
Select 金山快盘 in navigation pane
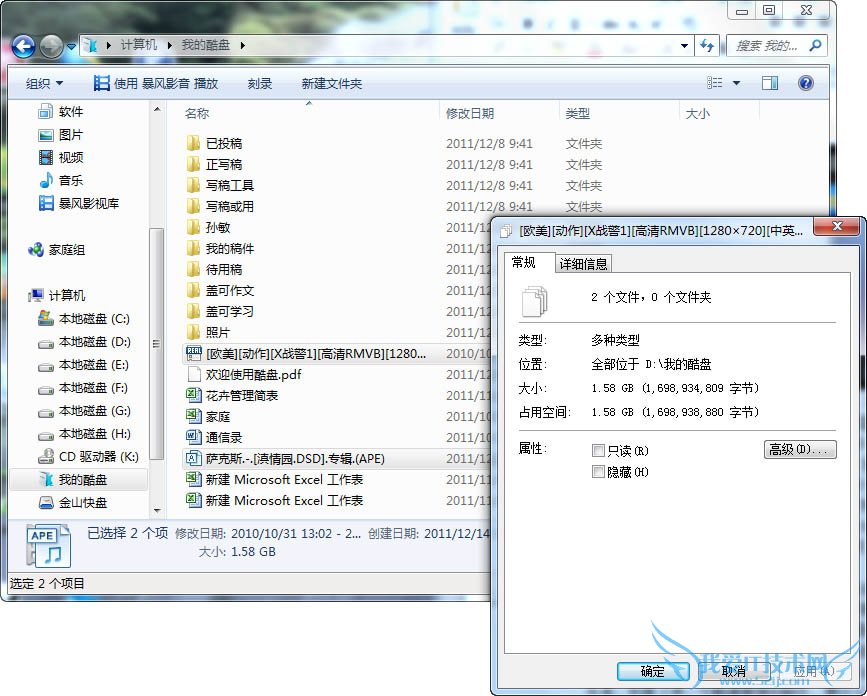click(73, 503)
